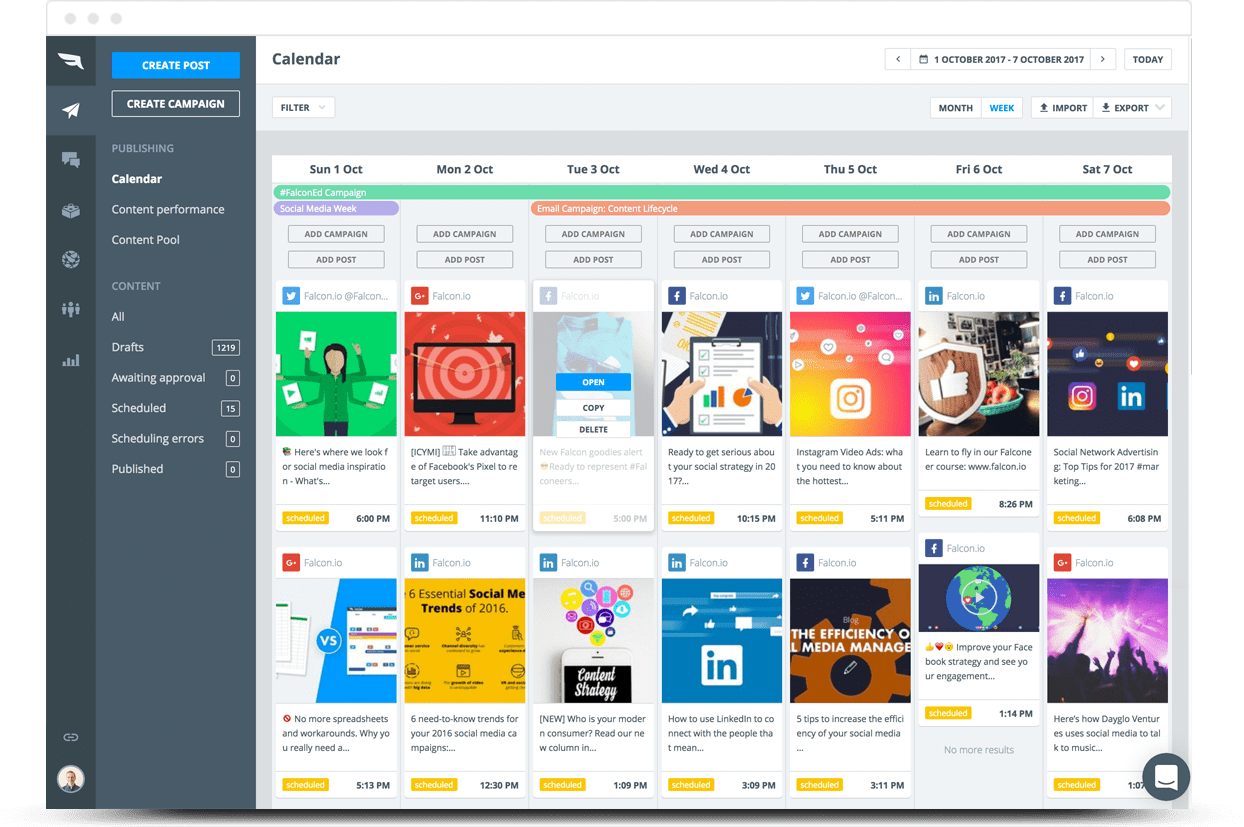This screenshot has height=827, width=1244.
Task: Click the Create Post button
Action: (176, 65)
